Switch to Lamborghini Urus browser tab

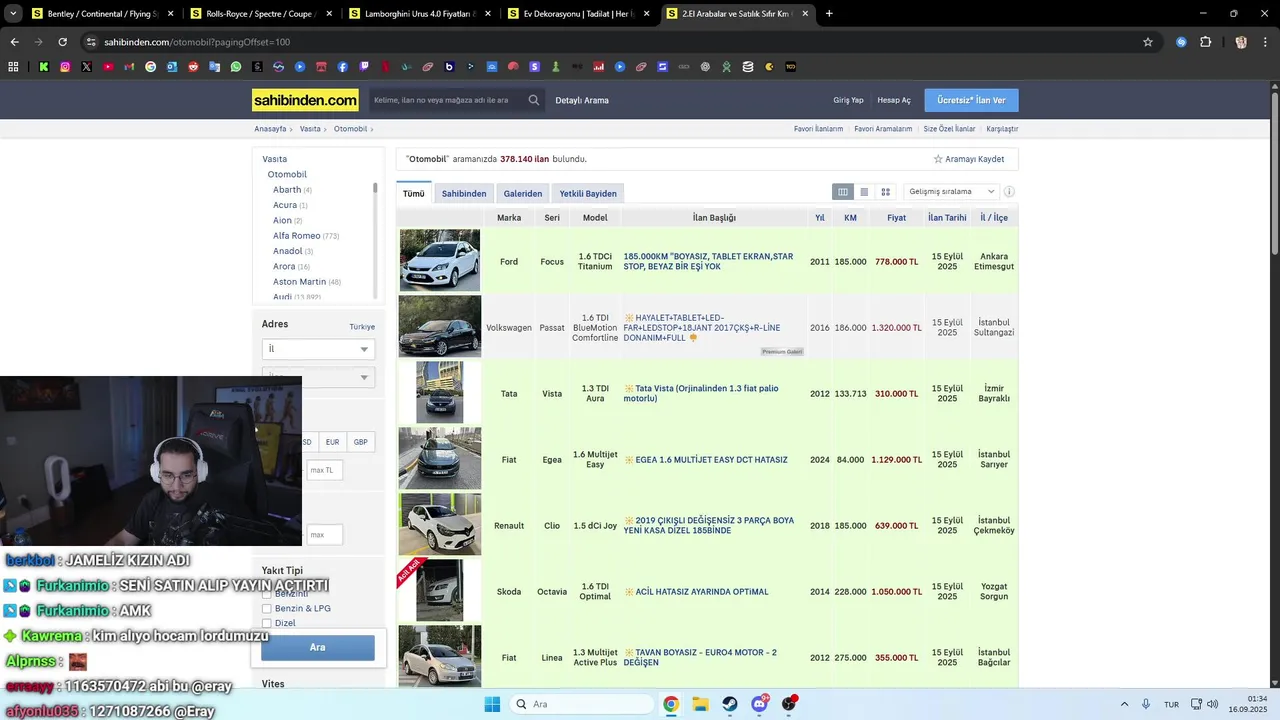click(x=419, y=14)
